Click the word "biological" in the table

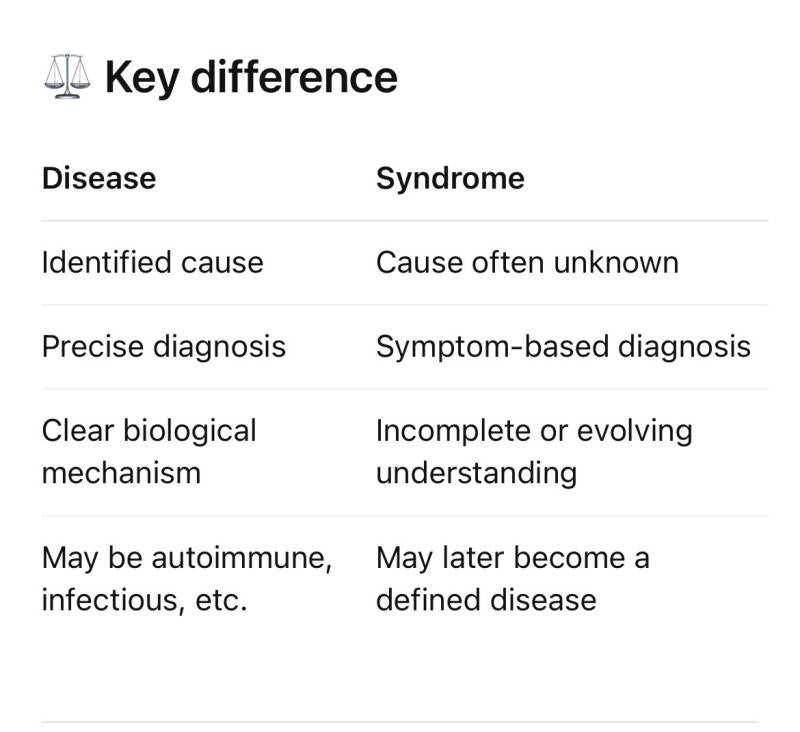click(189, 430)
